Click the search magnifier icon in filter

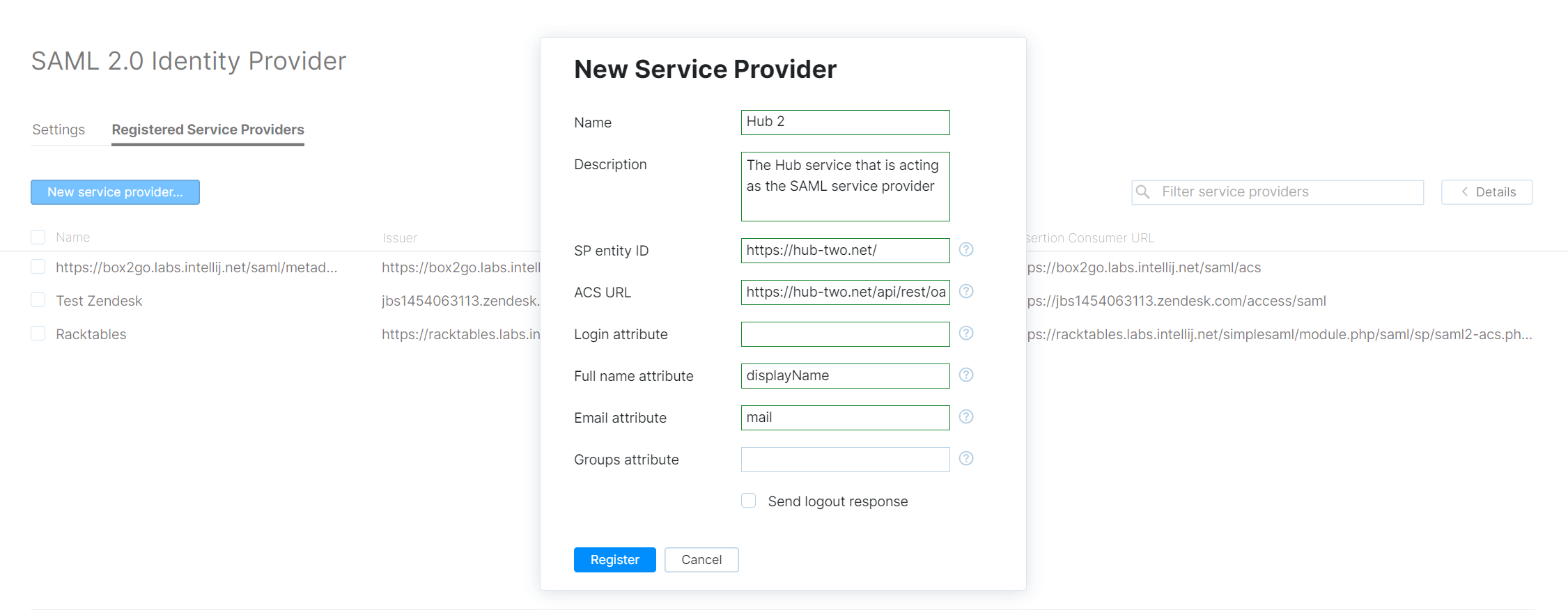[1142, 191]
